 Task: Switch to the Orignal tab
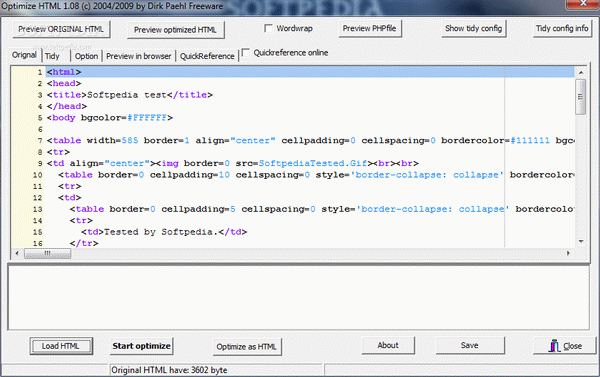pyautogui.click(x=24, y=55)
